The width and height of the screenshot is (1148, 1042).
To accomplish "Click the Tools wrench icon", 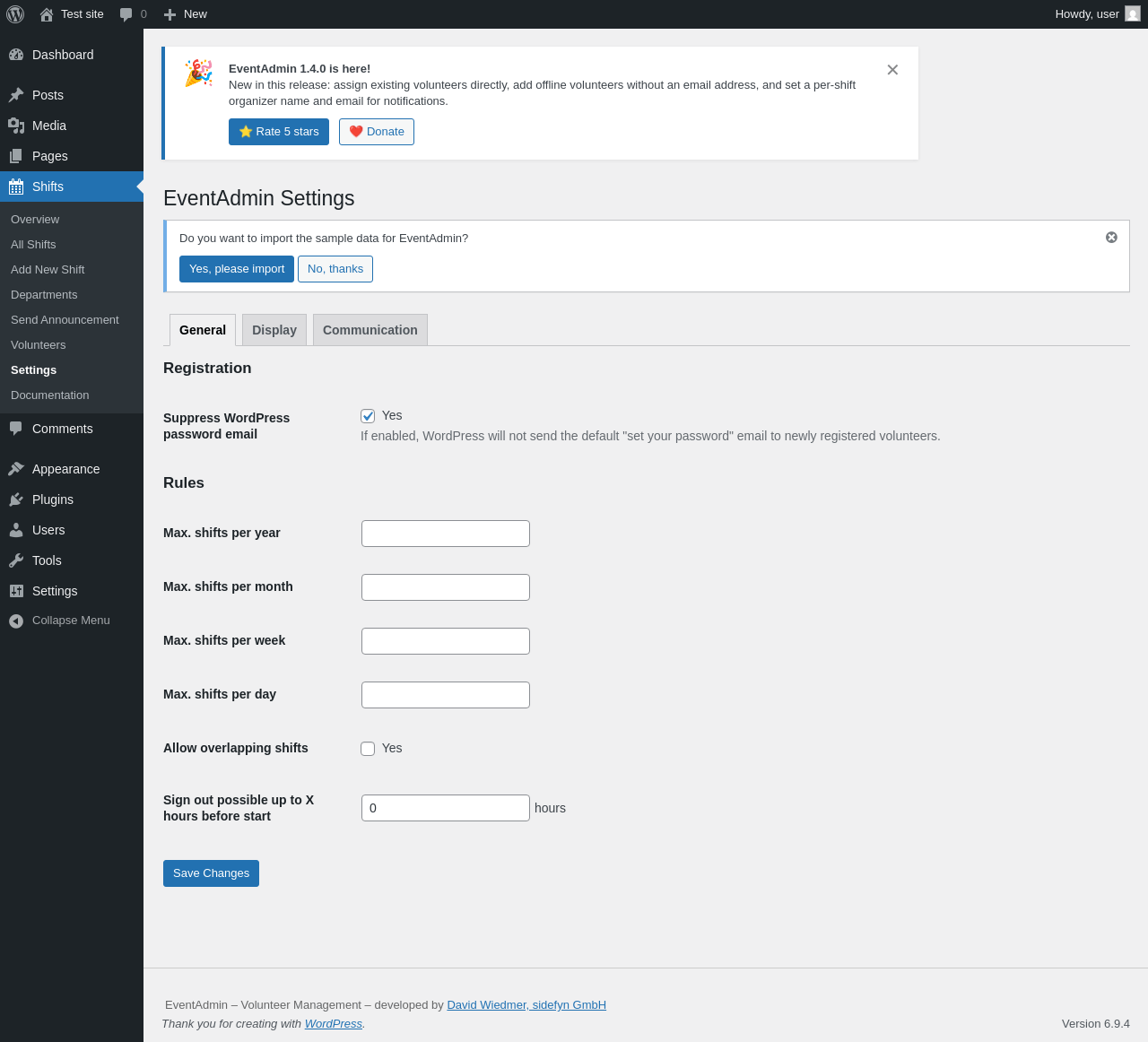I will point(16,560).
